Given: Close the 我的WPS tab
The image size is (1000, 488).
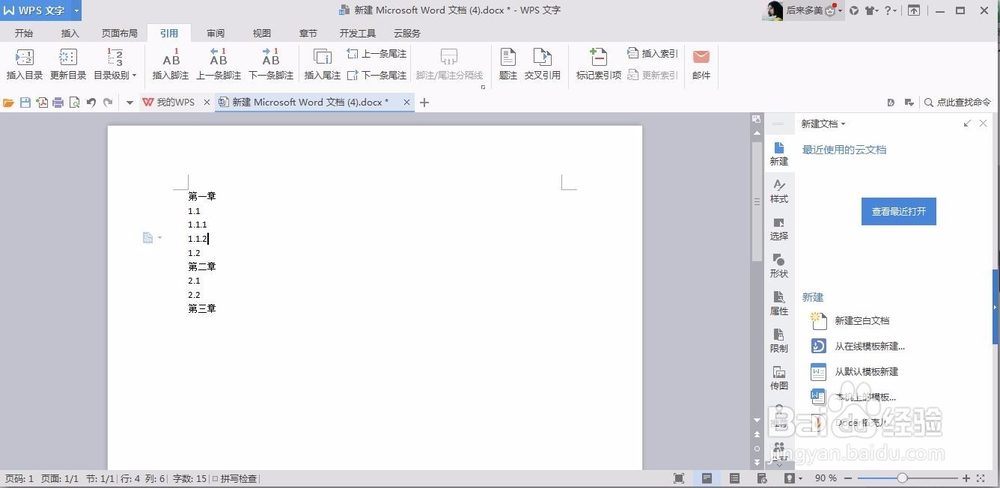Looking at the screenshot, I should point(207,102).
